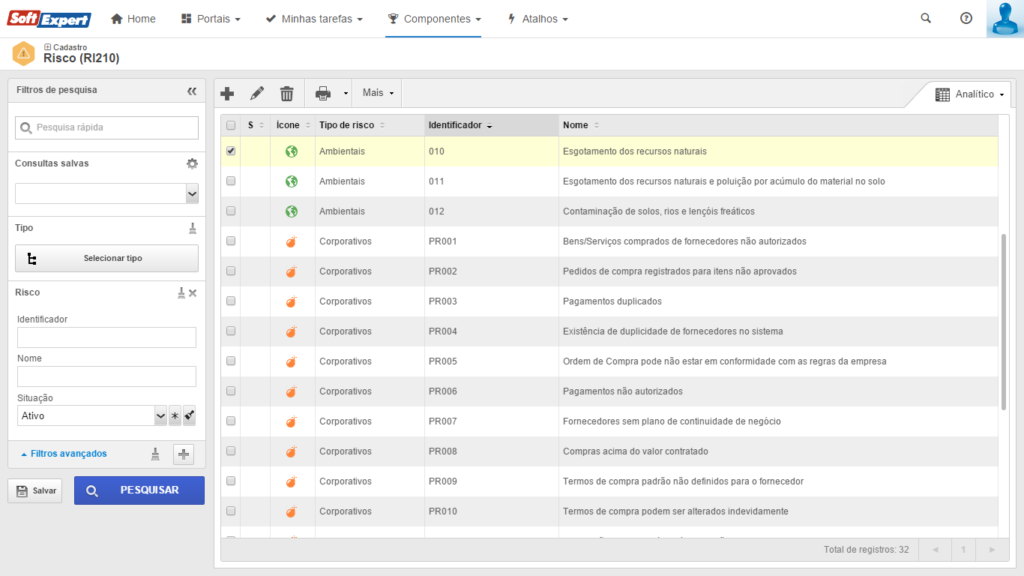1024x576 pixels.
Task: Open the Mais dropdown menu
Action: point(378,93)
